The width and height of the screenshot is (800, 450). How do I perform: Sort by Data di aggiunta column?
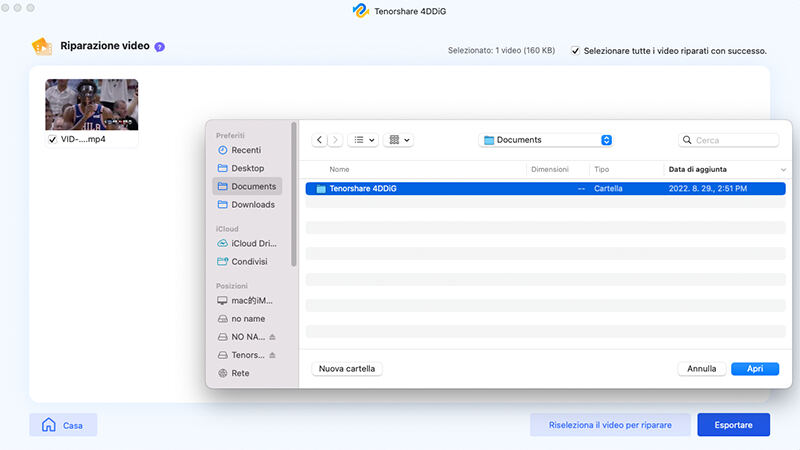point(697,169)
